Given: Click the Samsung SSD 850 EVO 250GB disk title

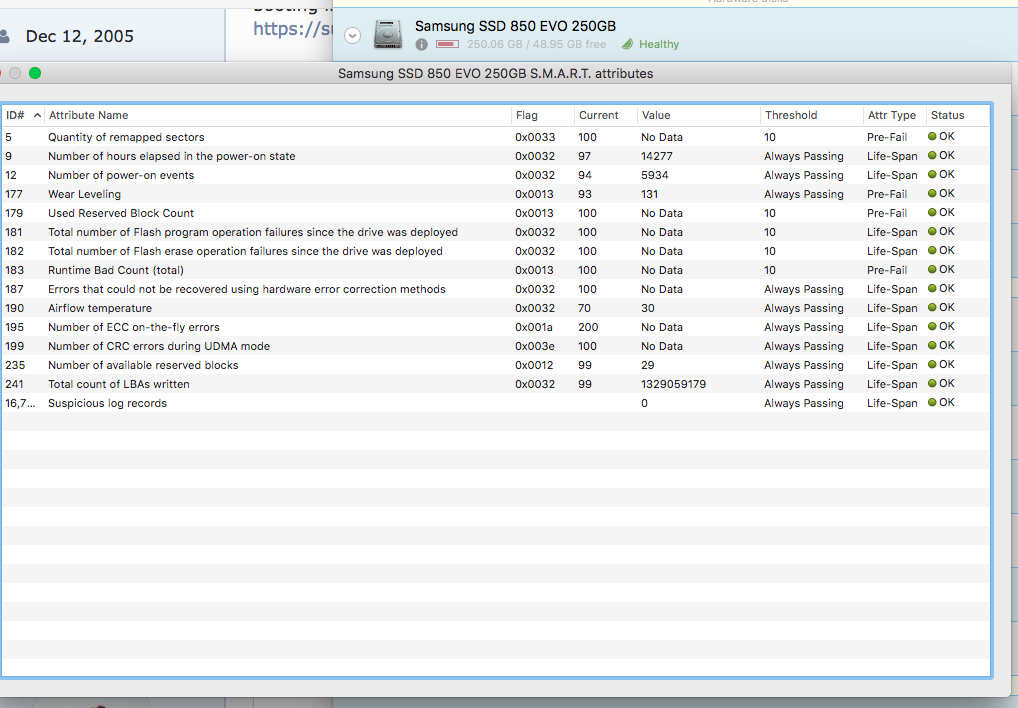Looking at the screenshot, I should tap(515, 26).
